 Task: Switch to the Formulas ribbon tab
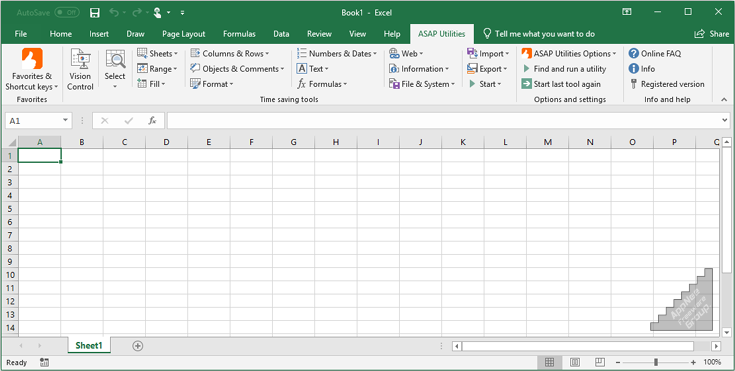[240, 34]
